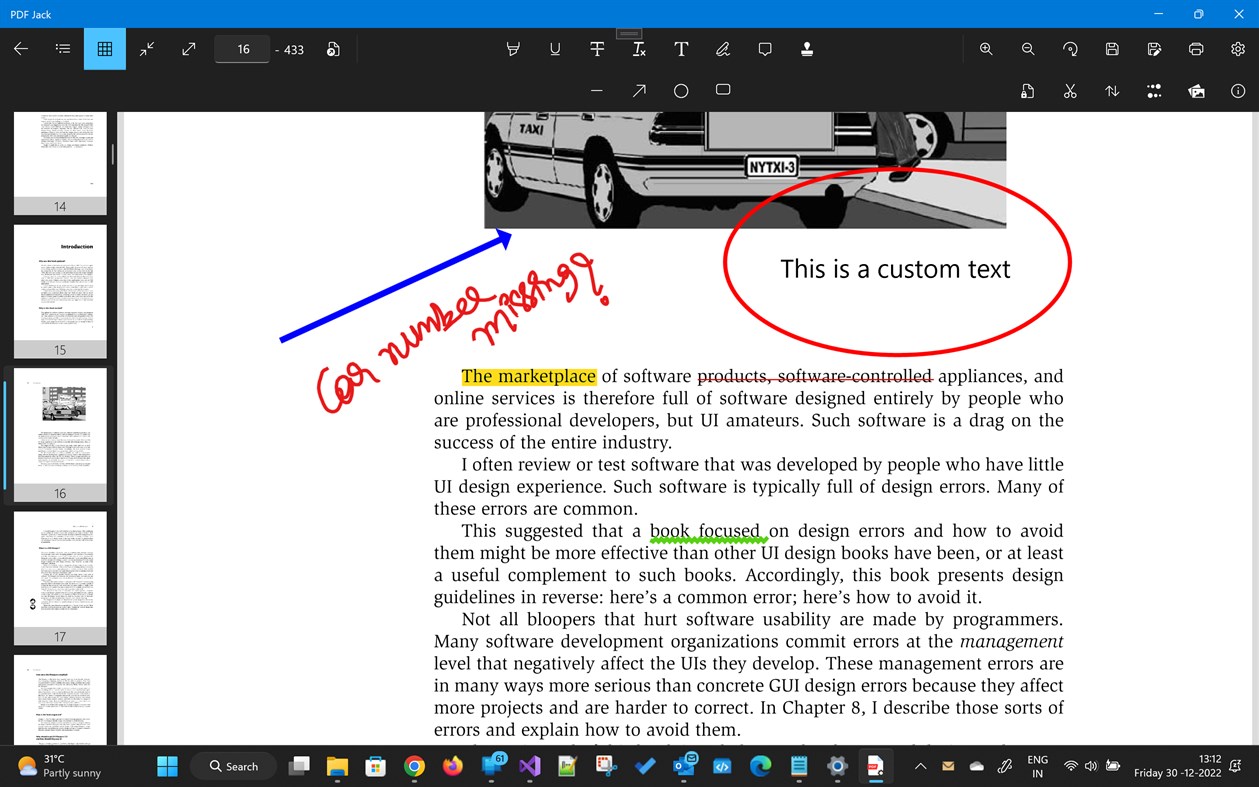Expand the Windows Search box

(233, 765)
